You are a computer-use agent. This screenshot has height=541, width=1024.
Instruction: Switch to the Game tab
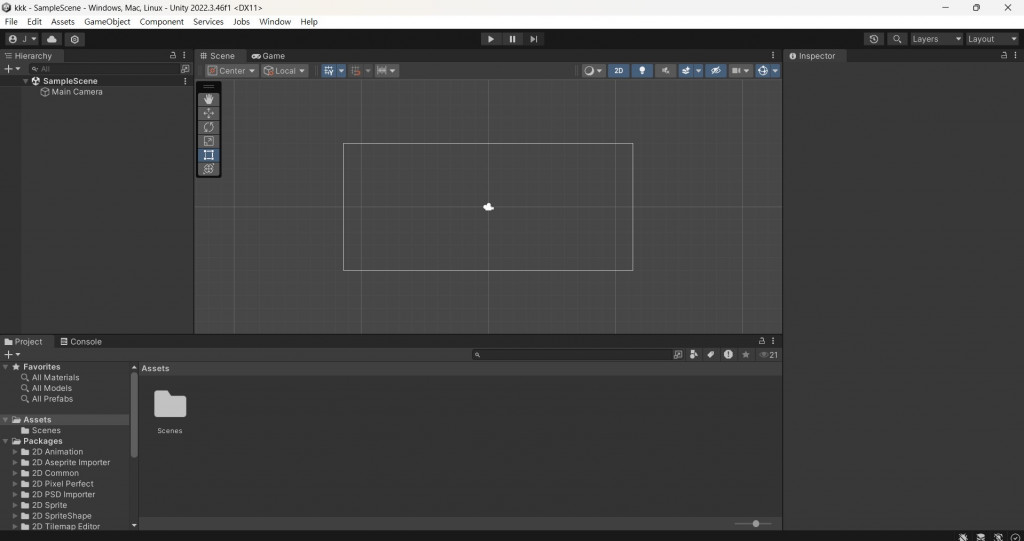pyautogui.click(x=268, y=56)
